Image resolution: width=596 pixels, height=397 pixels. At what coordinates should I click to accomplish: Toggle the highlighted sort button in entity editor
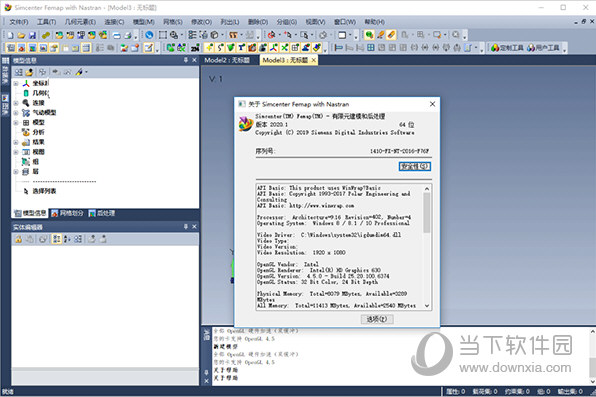pyautogui.click(x=56, y=239)
